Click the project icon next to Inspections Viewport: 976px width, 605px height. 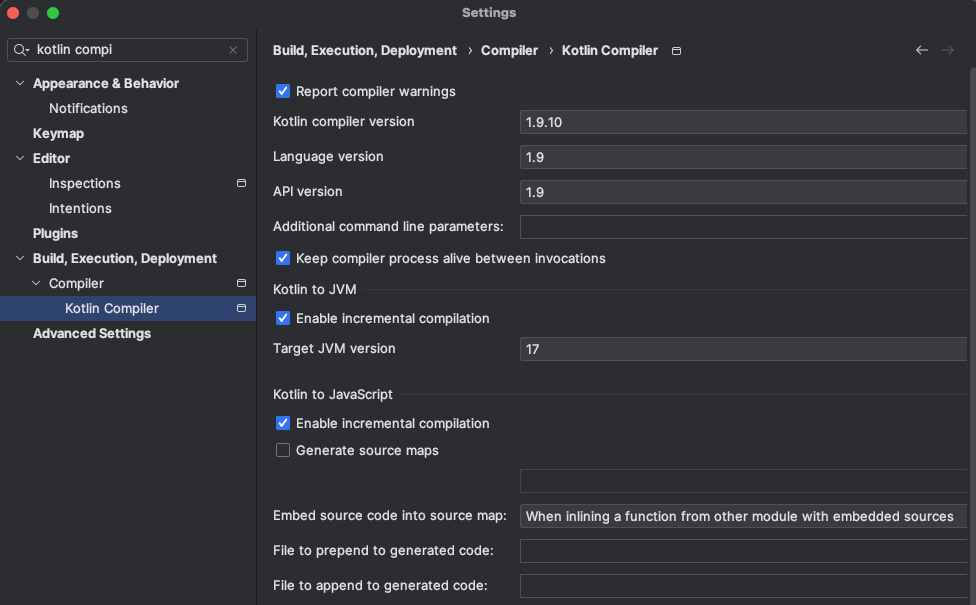(242, 183)
